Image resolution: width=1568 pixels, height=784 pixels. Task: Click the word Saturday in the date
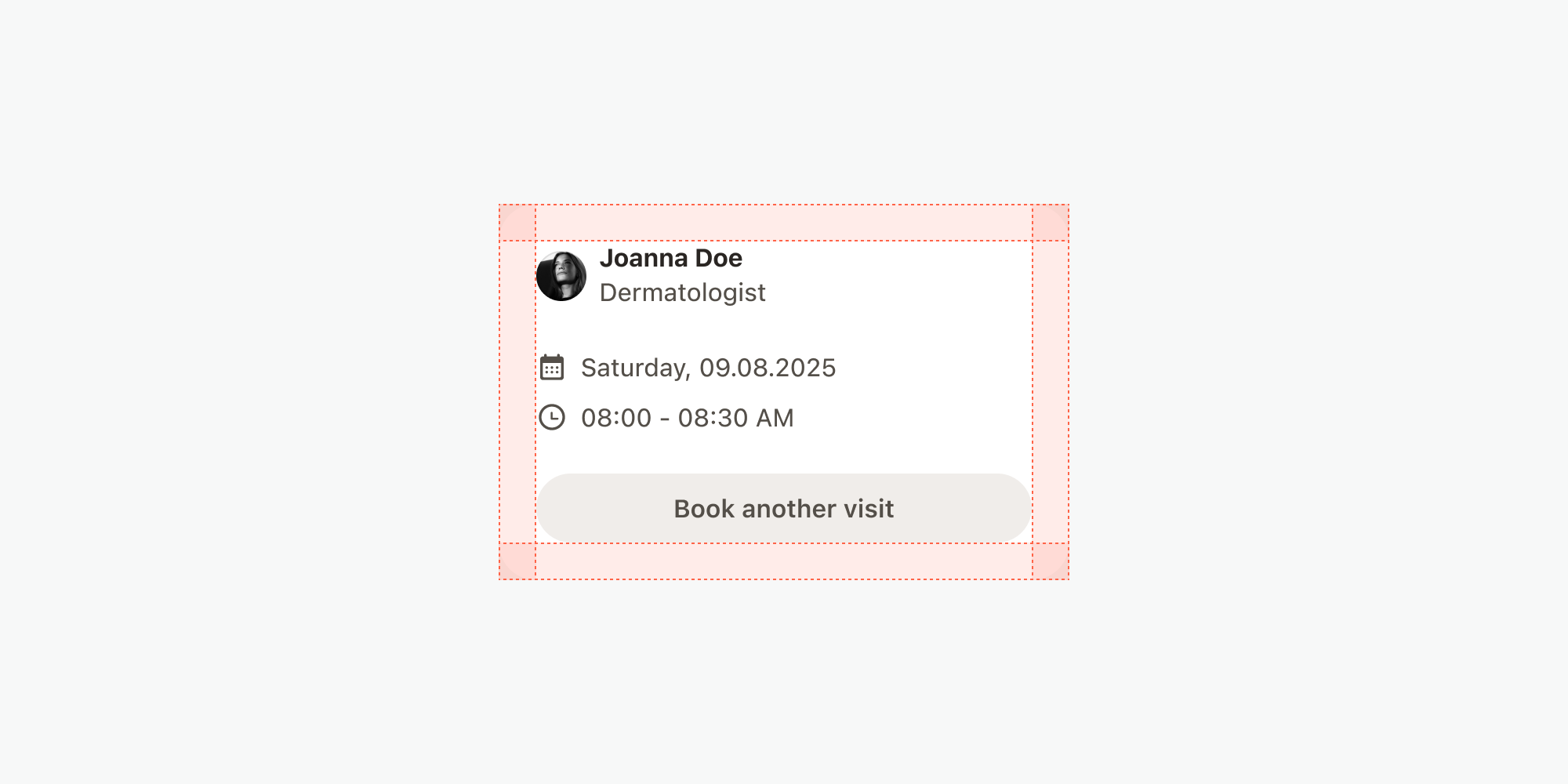pyautogui.click(x=635, y=368)
